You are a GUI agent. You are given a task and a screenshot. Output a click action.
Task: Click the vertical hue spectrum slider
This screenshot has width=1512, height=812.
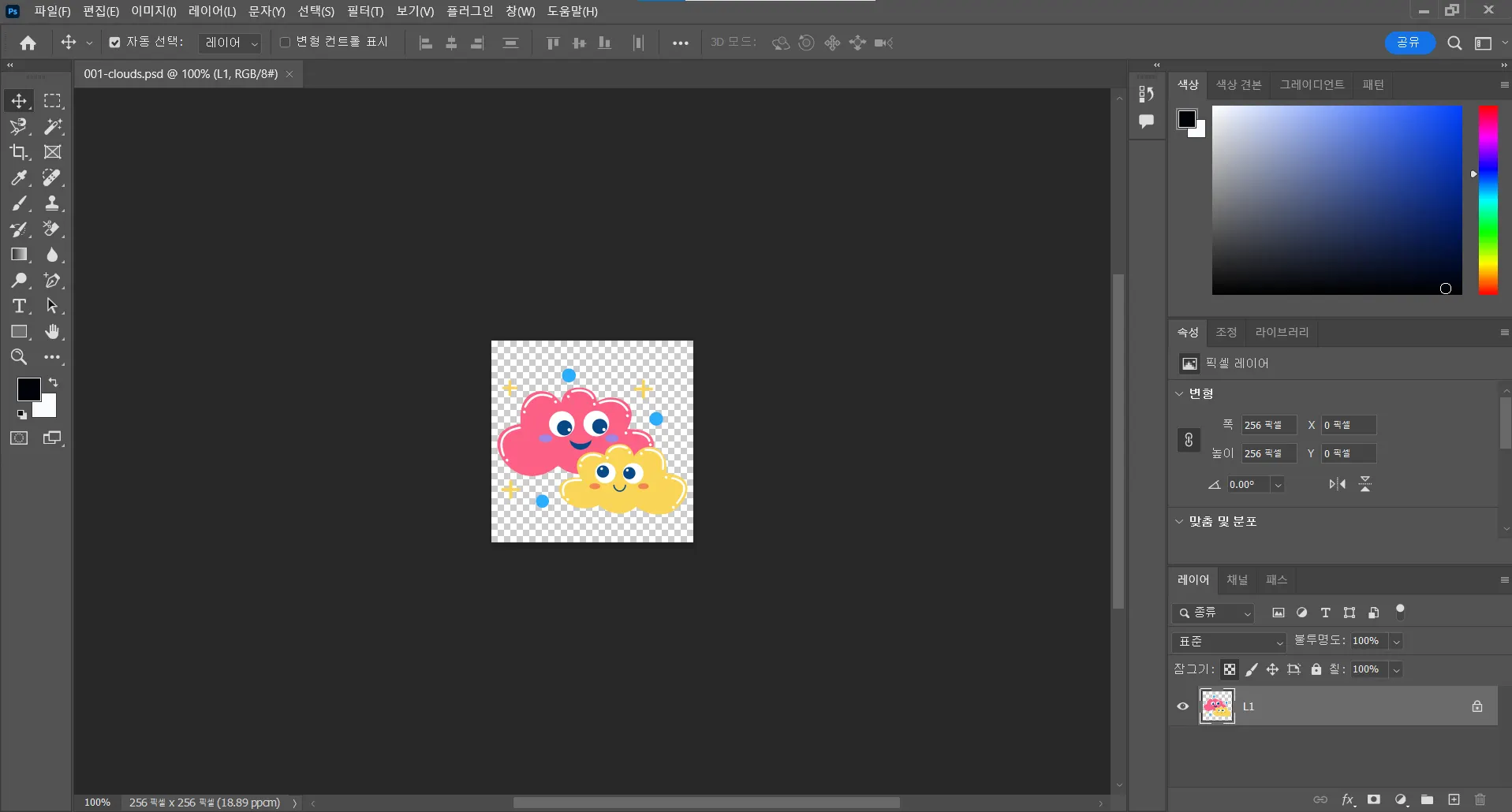[x=1488, y=200]
